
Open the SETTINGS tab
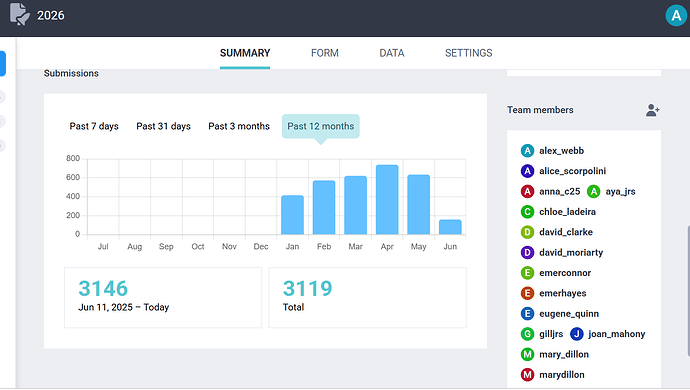tap(469, 53)
